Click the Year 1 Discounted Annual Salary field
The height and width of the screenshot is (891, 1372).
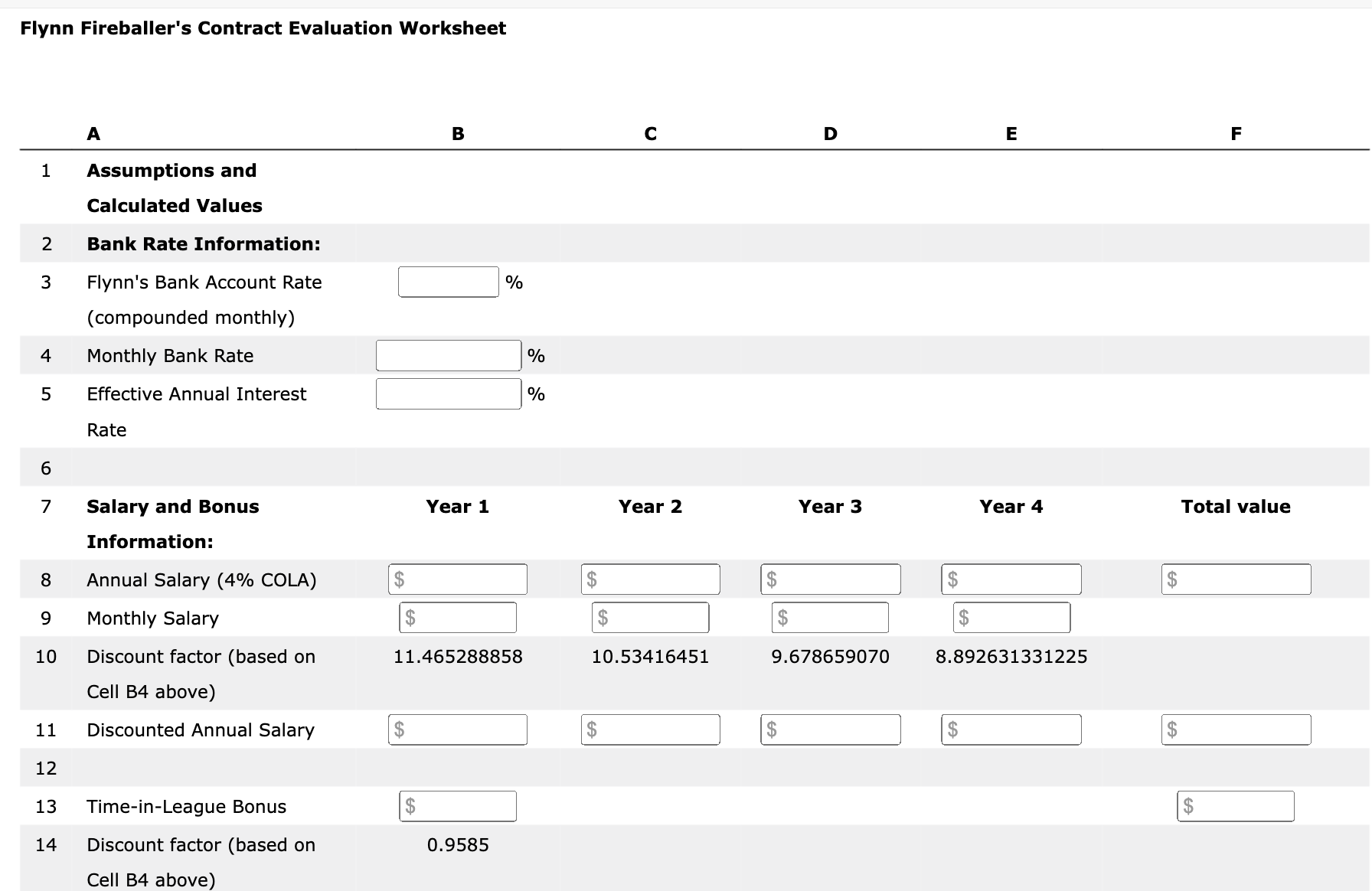pos(457,729)
